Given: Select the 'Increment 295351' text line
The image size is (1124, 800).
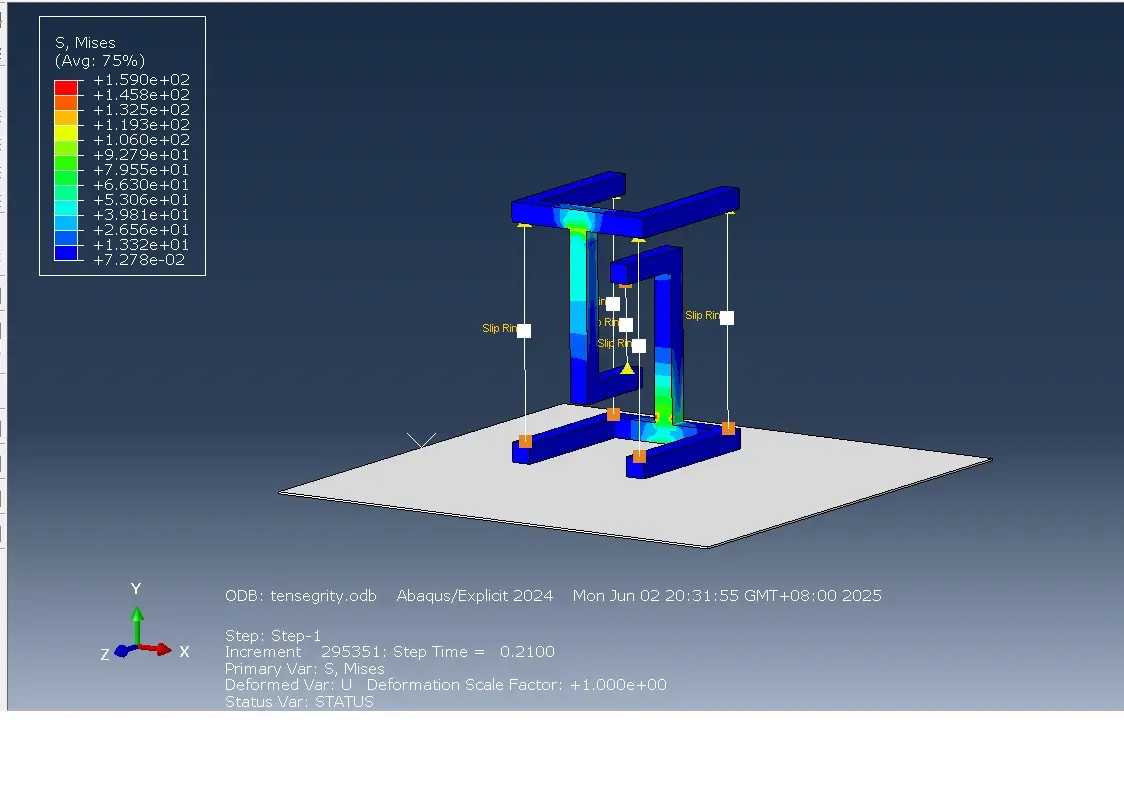Looking at the screenshot, I should 305,652.
